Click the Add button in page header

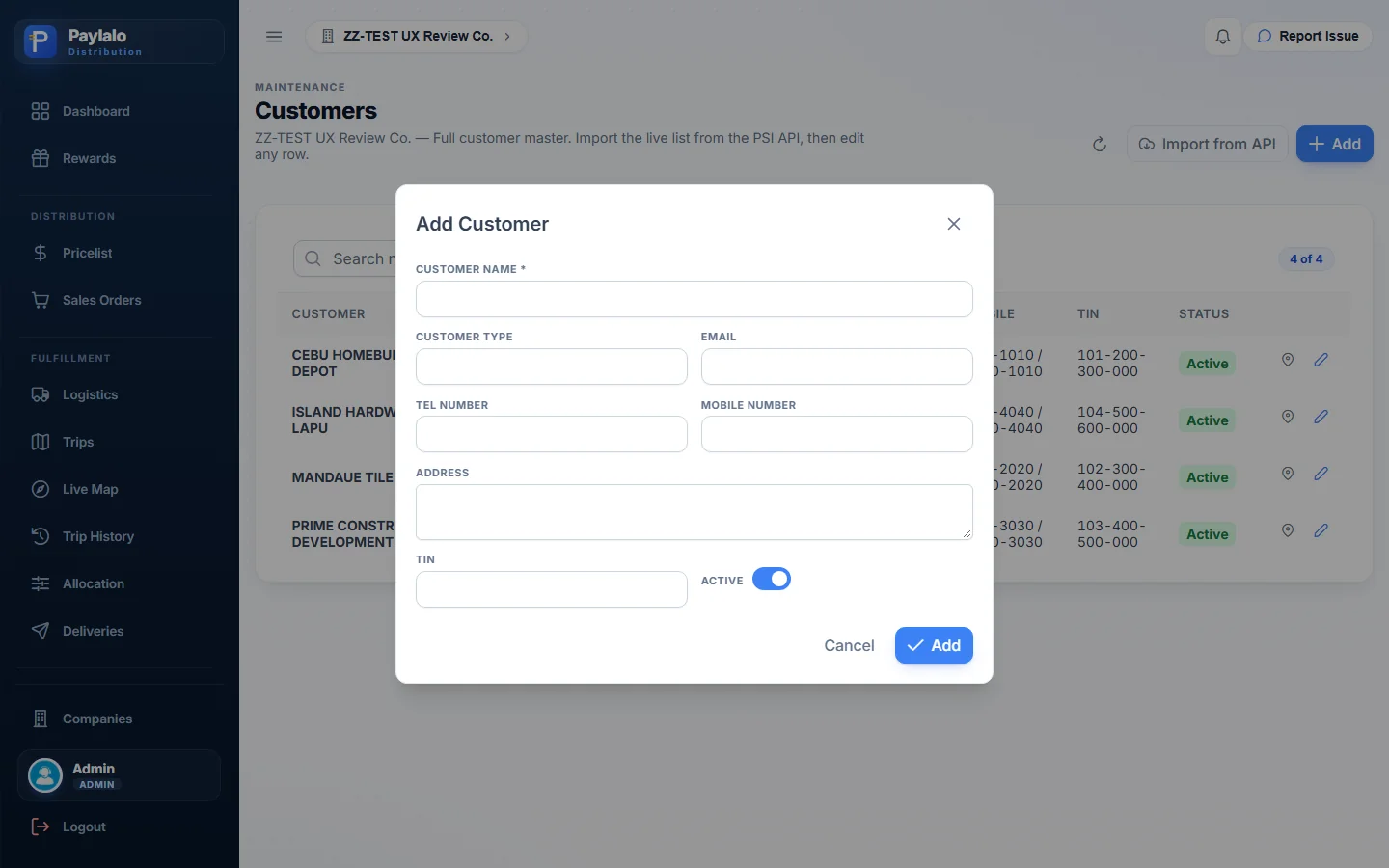point(1334,145)
